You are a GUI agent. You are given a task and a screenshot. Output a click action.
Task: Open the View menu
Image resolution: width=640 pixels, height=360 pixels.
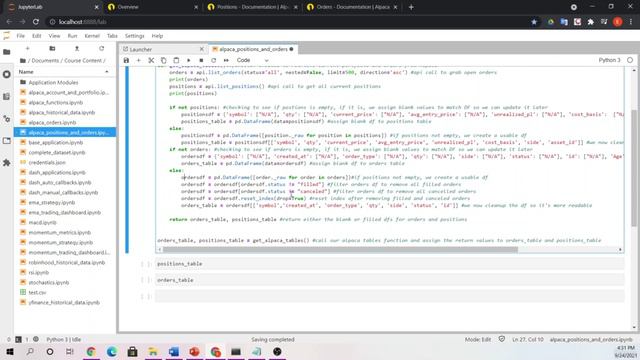(54, 36)
